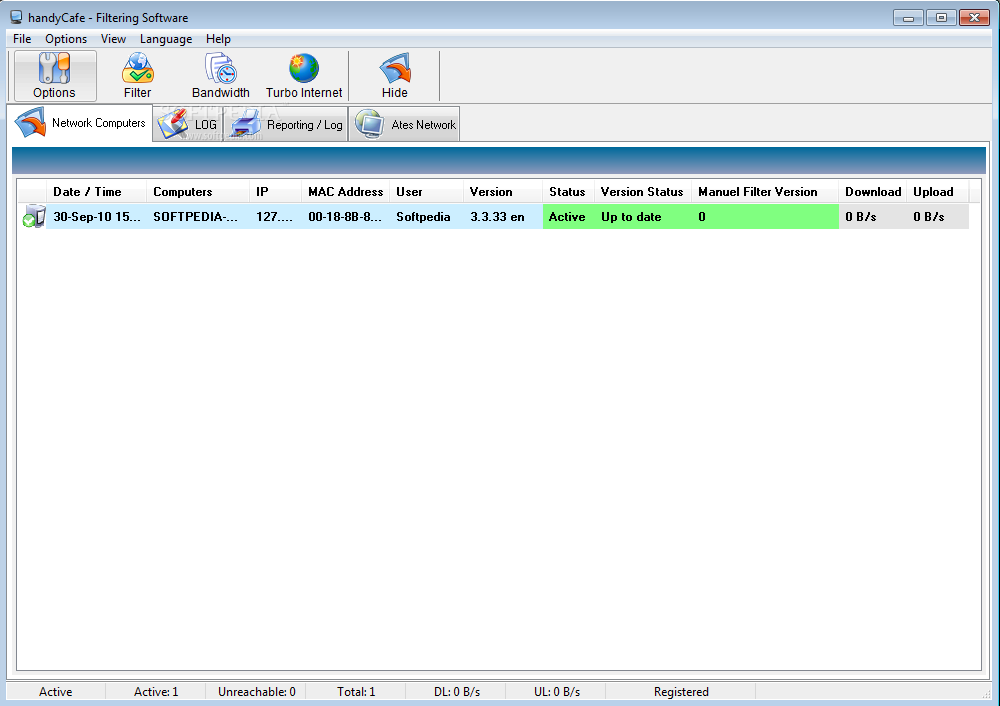Switch to the LOG tab

188,124
